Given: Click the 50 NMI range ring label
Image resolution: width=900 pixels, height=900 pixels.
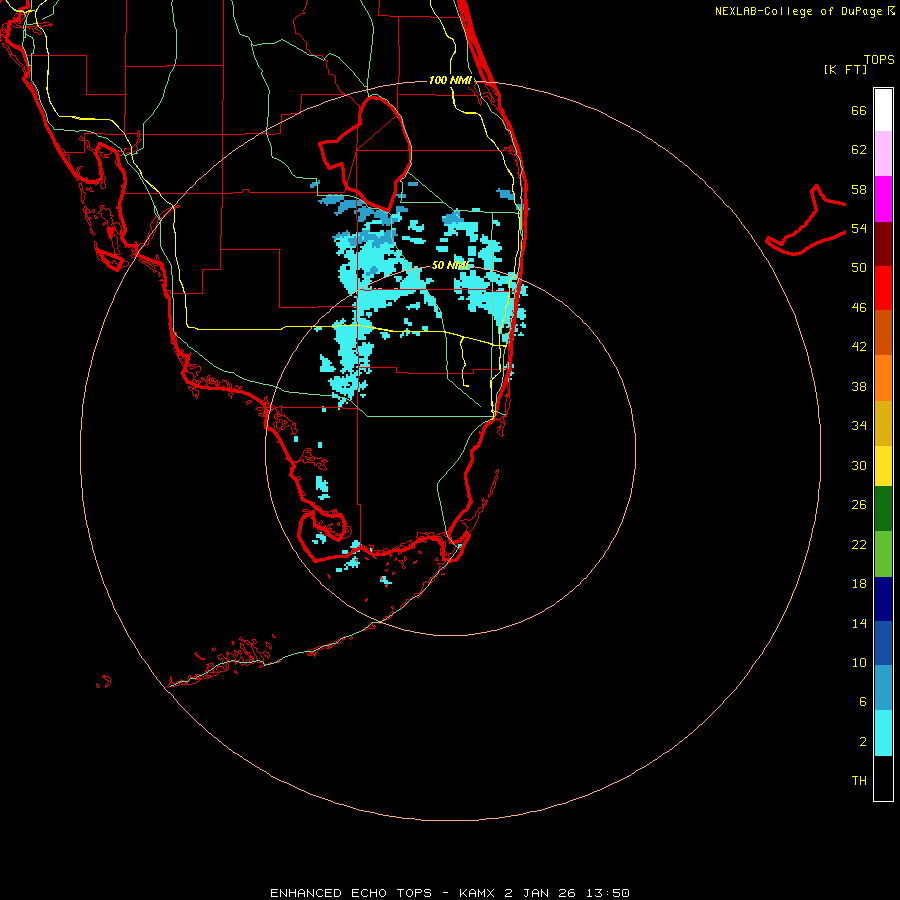Looking at the screenshot, I should pos(450,265).
